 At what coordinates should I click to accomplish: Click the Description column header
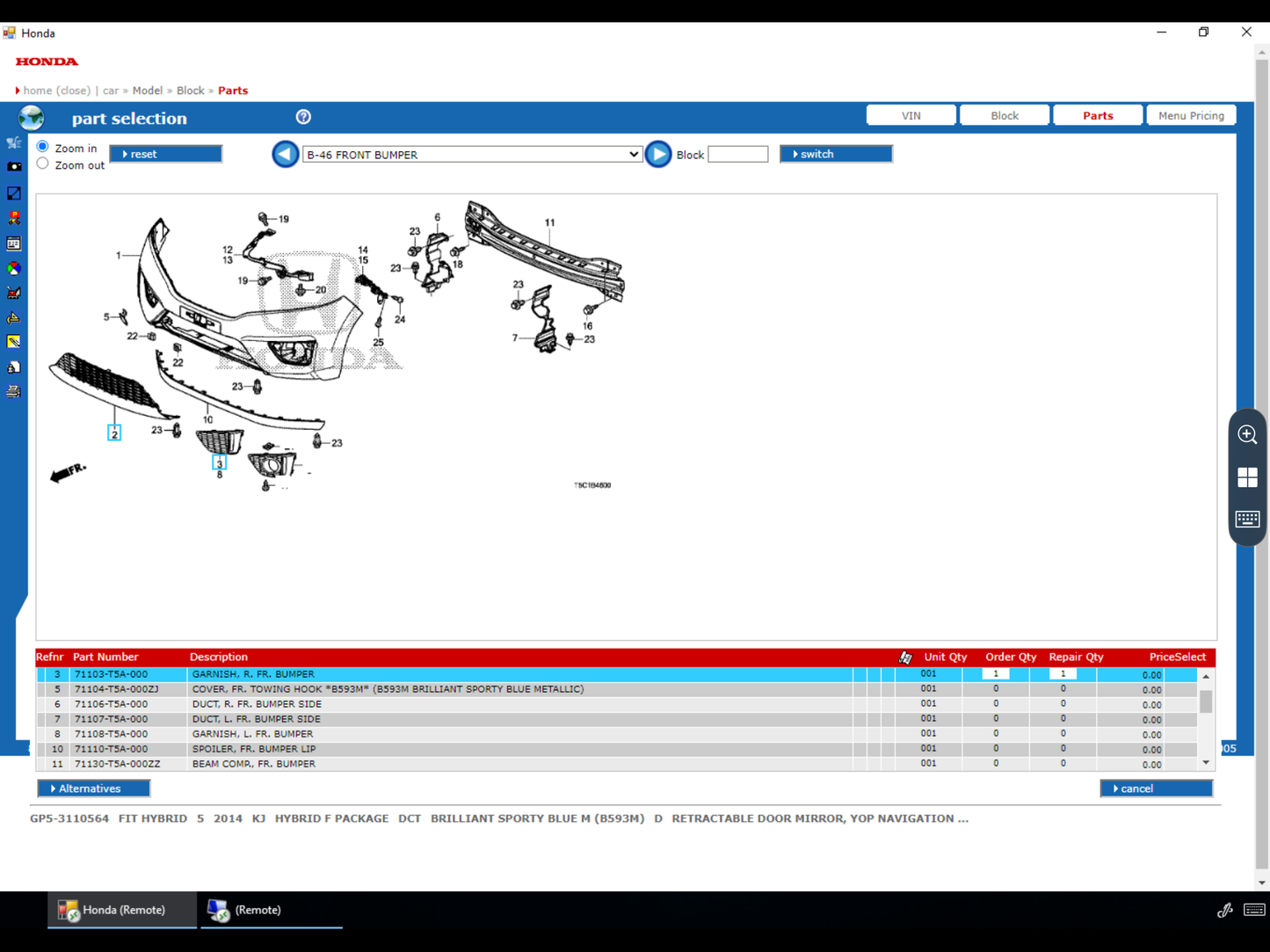click(219, 658)
